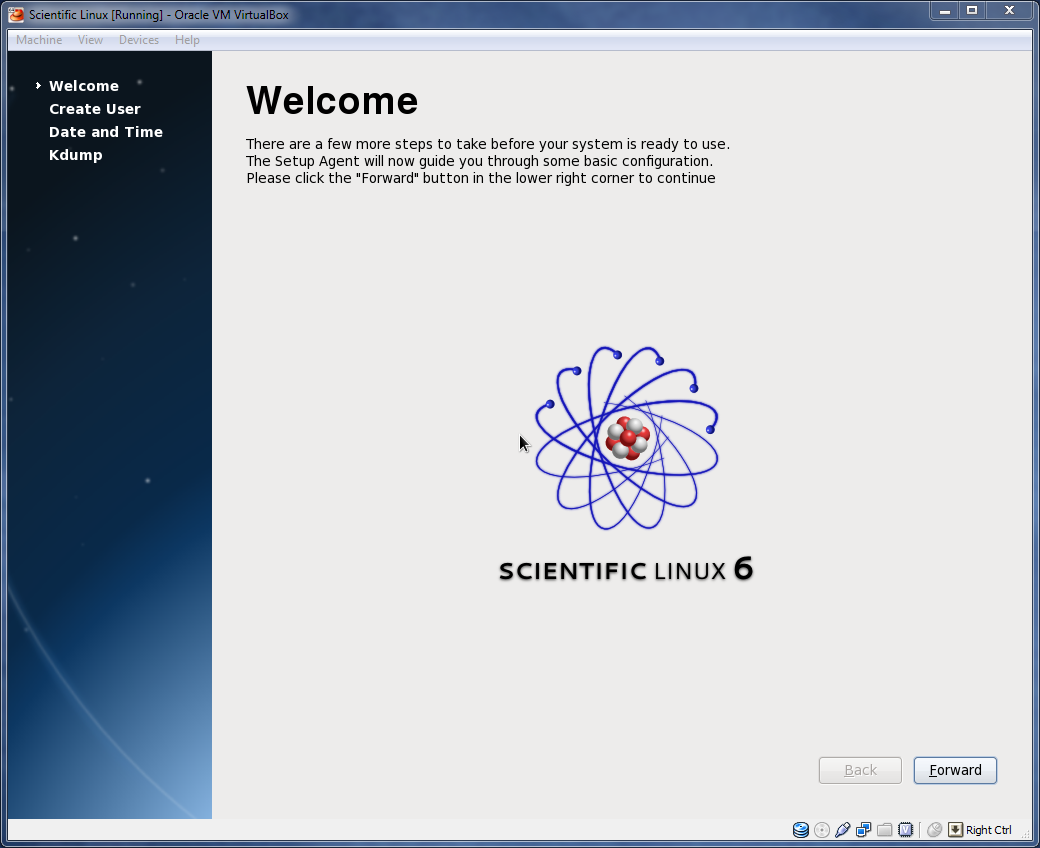Click the large Welcome heading
This screenshot has height=848, width=1040.
point(332,101)
